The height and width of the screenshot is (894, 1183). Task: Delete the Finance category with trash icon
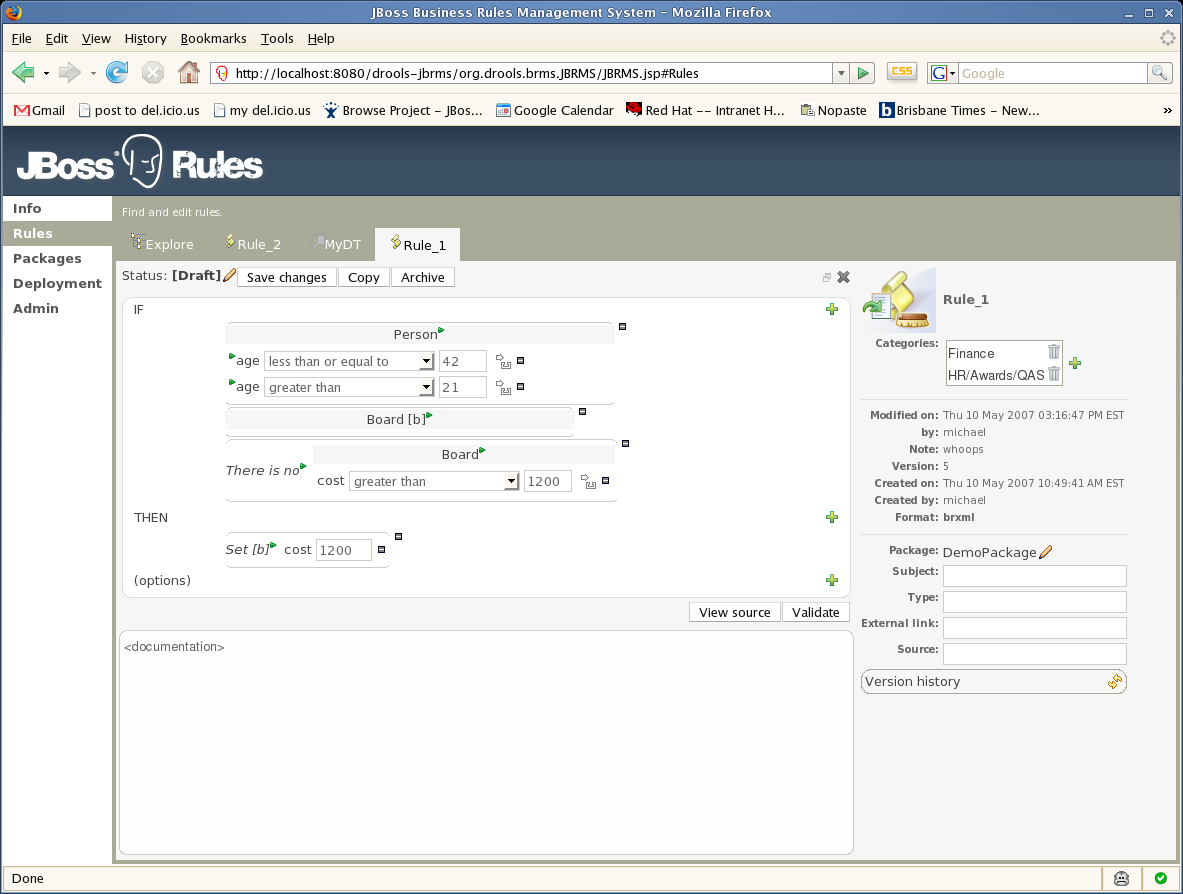(x=1054, y=352)
